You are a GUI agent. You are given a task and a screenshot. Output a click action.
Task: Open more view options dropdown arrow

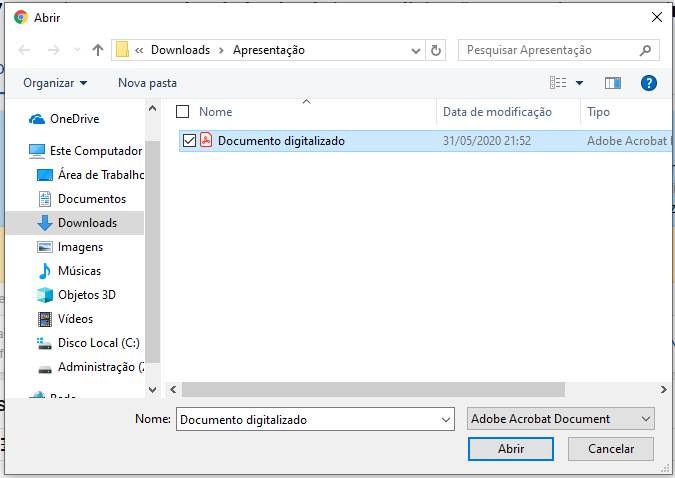(579, 83)
